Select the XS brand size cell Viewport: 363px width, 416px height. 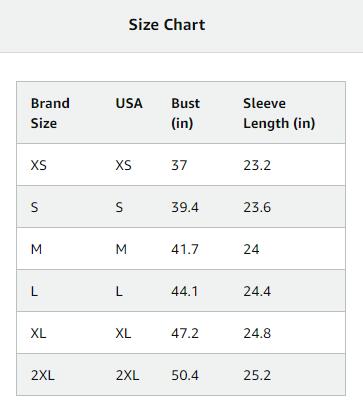click(x=39, y=165)
